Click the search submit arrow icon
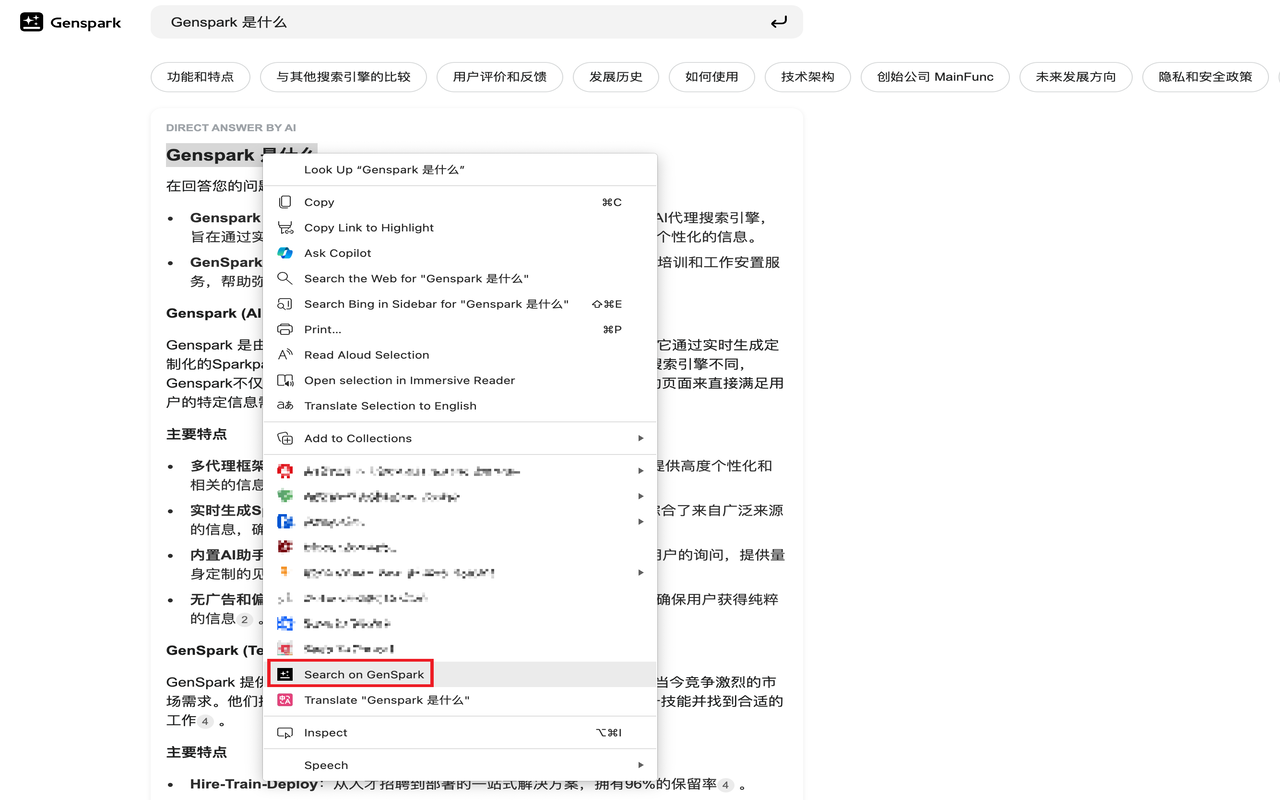This screenshot has width=1280, height=800. point(779,22)
